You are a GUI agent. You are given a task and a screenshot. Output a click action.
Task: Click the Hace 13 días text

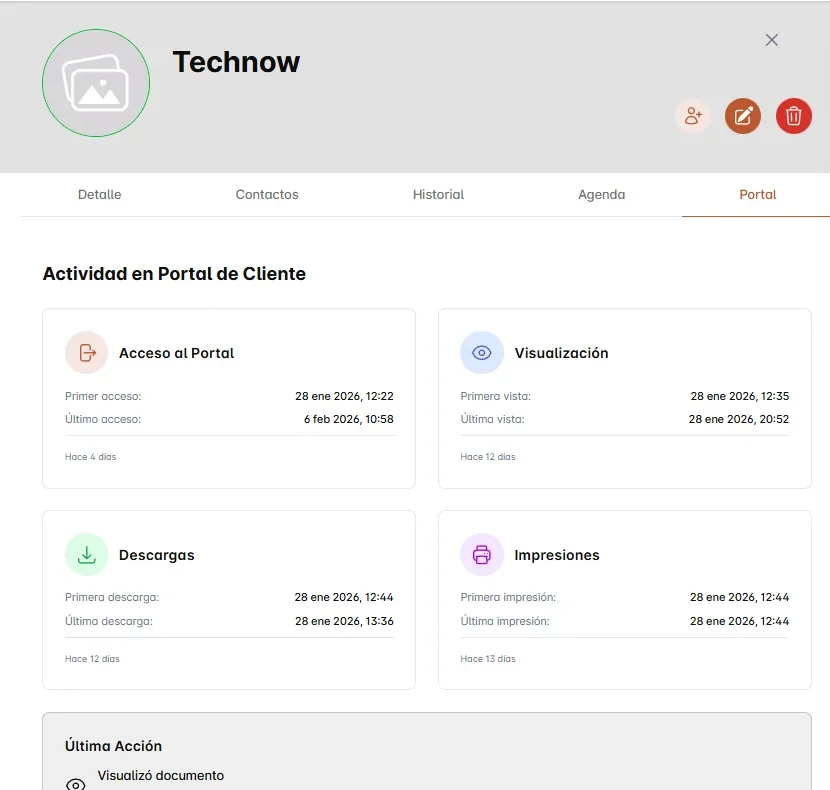(x=488, y=659)
